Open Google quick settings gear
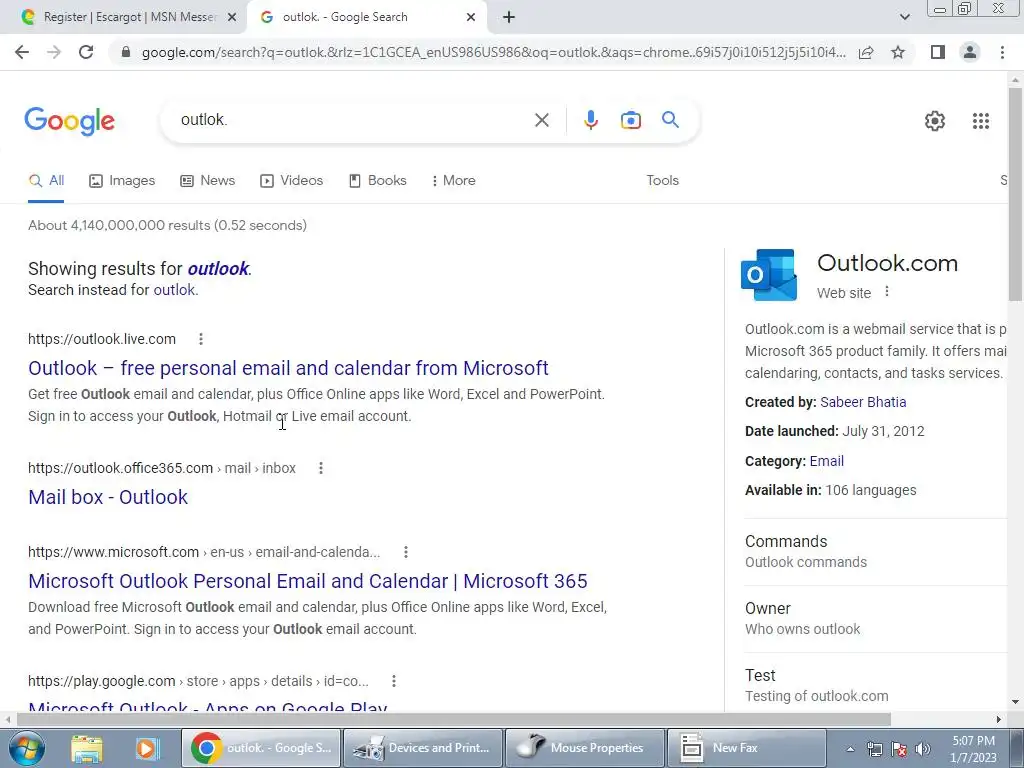Image resolution: width=1024 pixels, height=768 pixels. pos(935,121)
